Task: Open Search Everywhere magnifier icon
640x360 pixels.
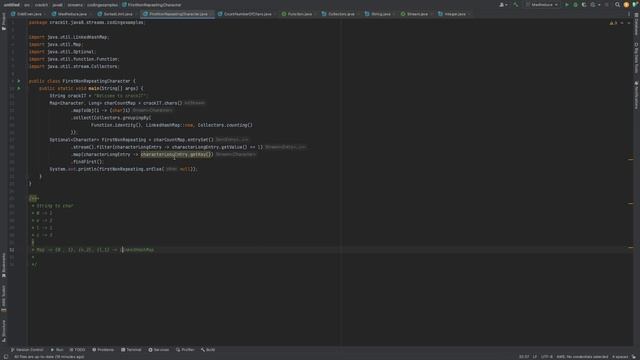Action: point(617,5)
